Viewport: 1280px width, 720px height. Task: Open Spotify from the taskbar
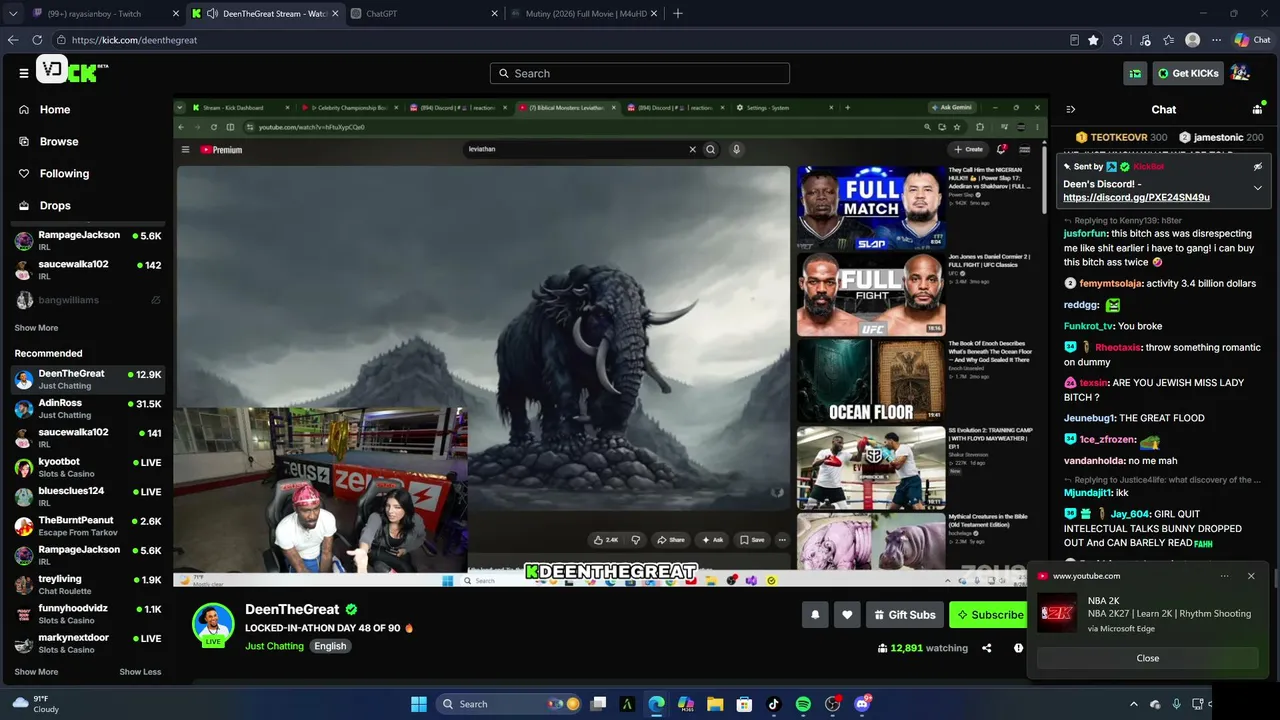tap(803, 704)
